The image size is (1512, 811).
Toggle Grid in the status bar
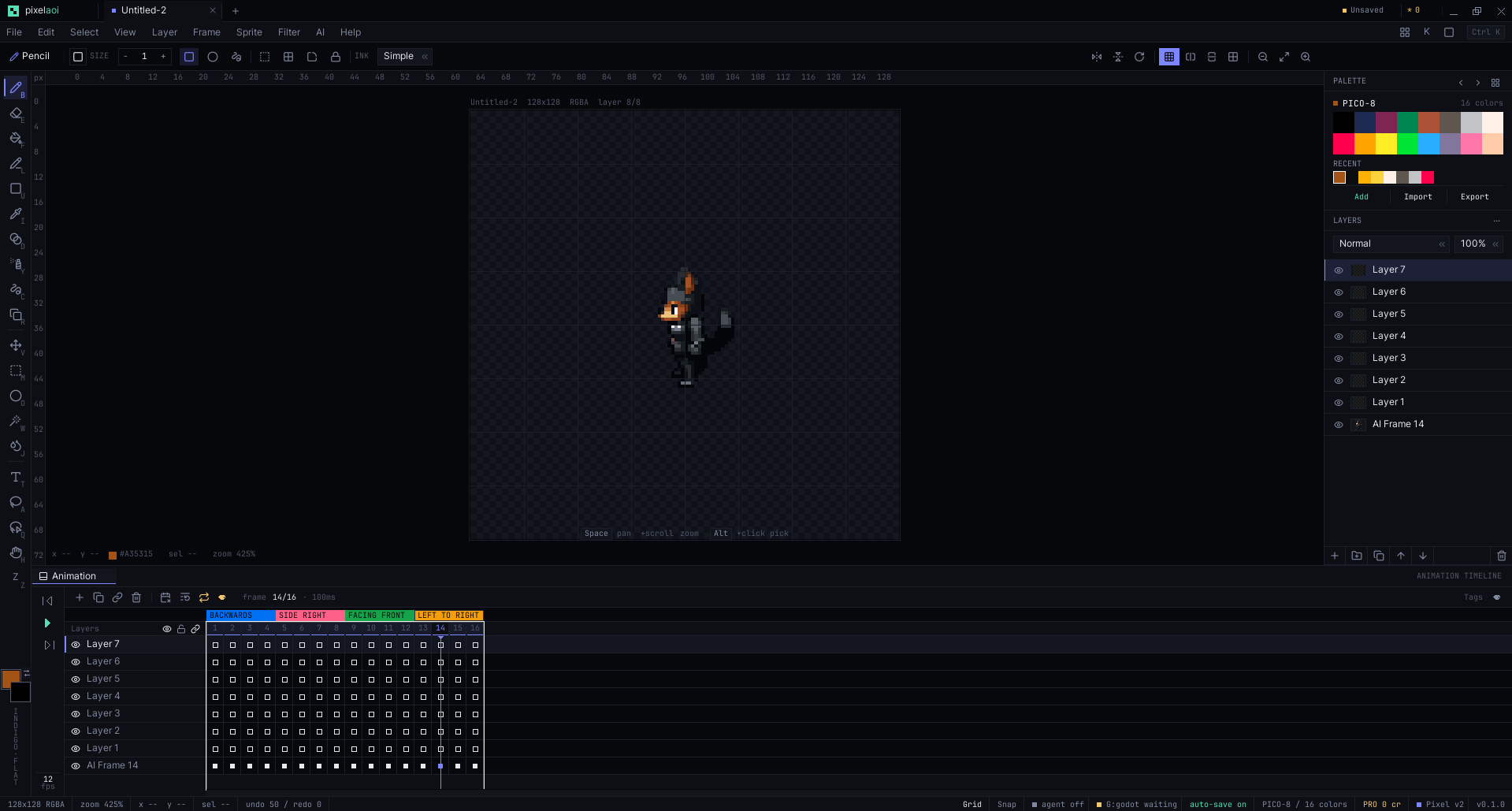pos(972,804)
